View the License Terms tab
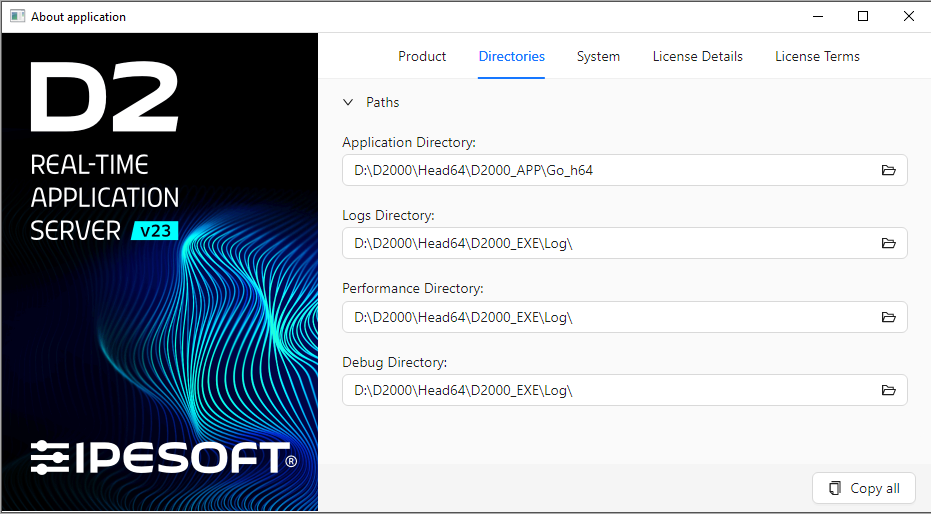 point(817,57)
